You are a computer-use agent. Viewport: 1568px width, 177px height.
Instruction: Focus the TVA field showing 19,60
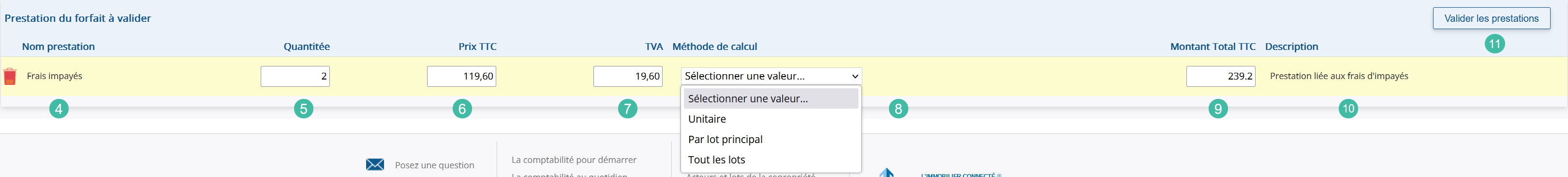(x=628, y=76)
